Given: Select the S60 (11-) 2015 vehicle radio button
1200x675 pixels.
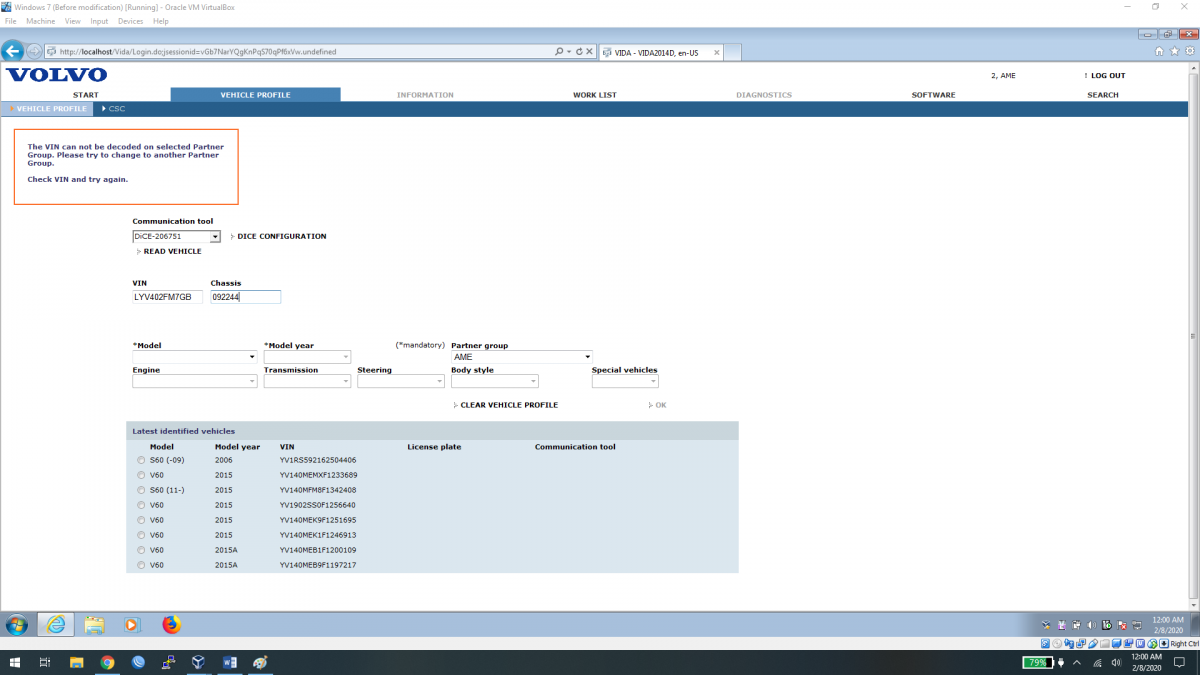Looking at the screenshot, I should tap(140, 490).
